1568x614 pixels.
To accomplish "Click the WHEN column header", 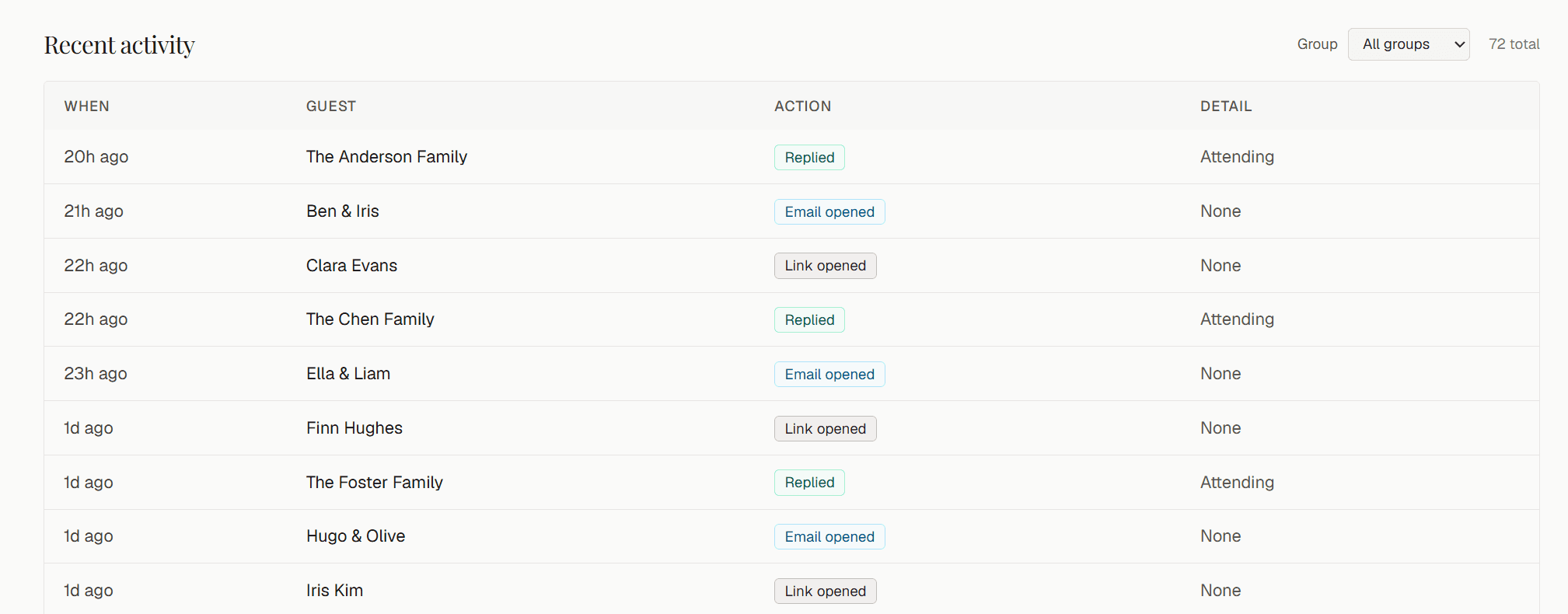I will click(86, 106).
